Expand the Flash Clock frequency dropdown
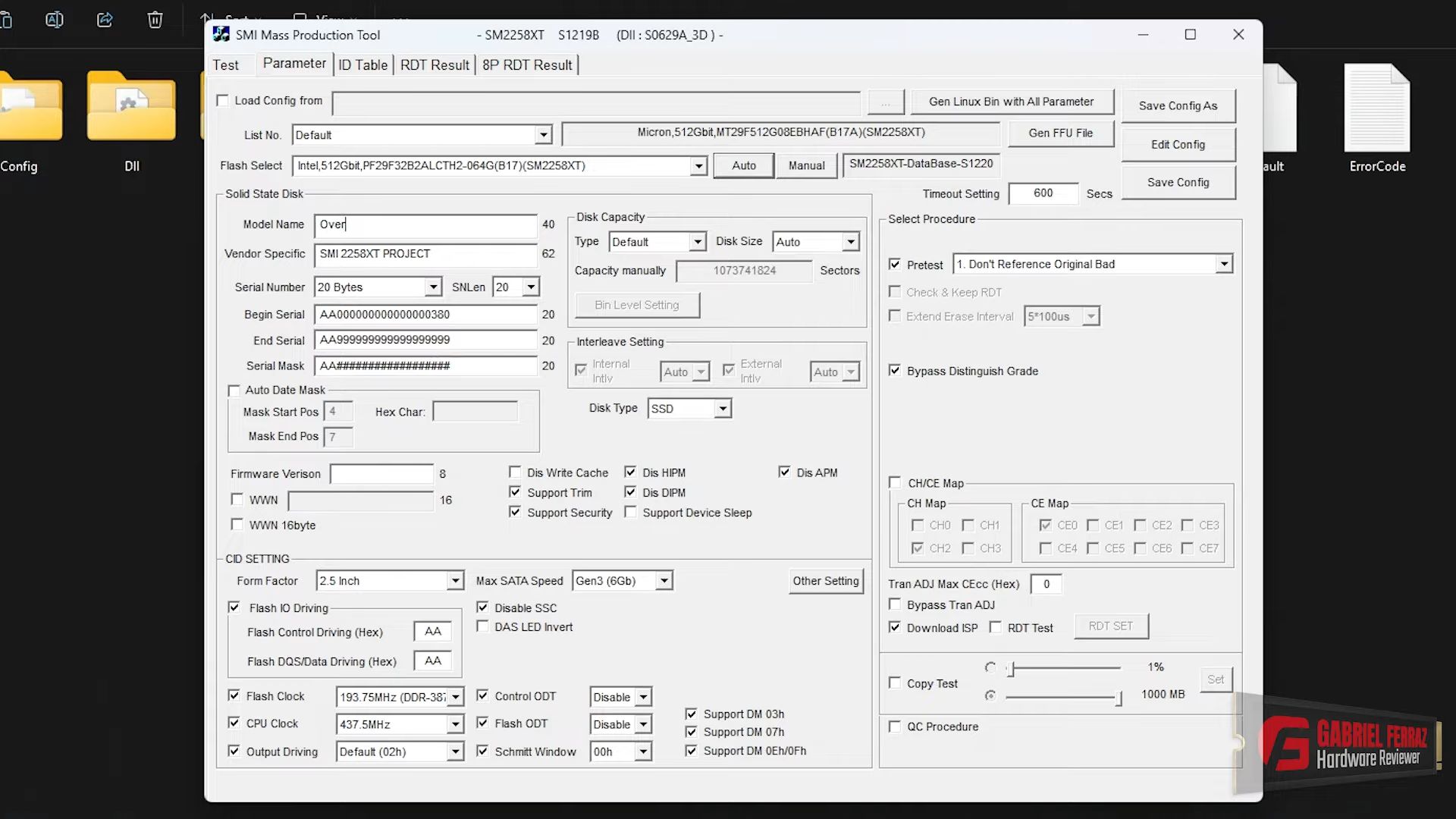This screenshot has width=1456, height=819. click(455, 697)
